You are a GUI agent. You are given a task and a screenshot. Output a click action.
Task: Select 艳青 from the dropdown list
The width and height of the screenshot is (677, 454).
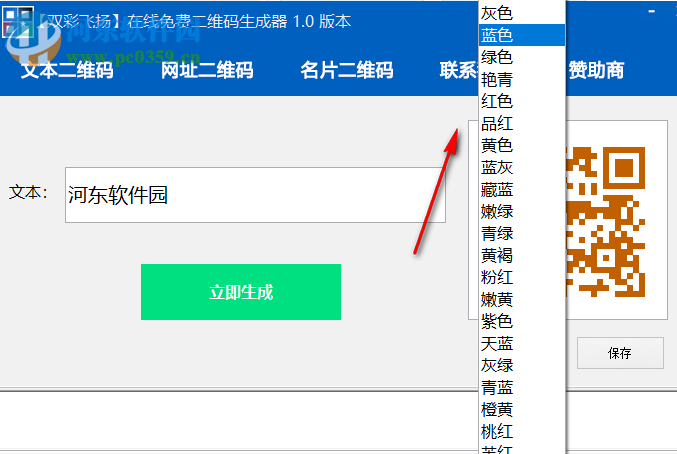(522, 79)
